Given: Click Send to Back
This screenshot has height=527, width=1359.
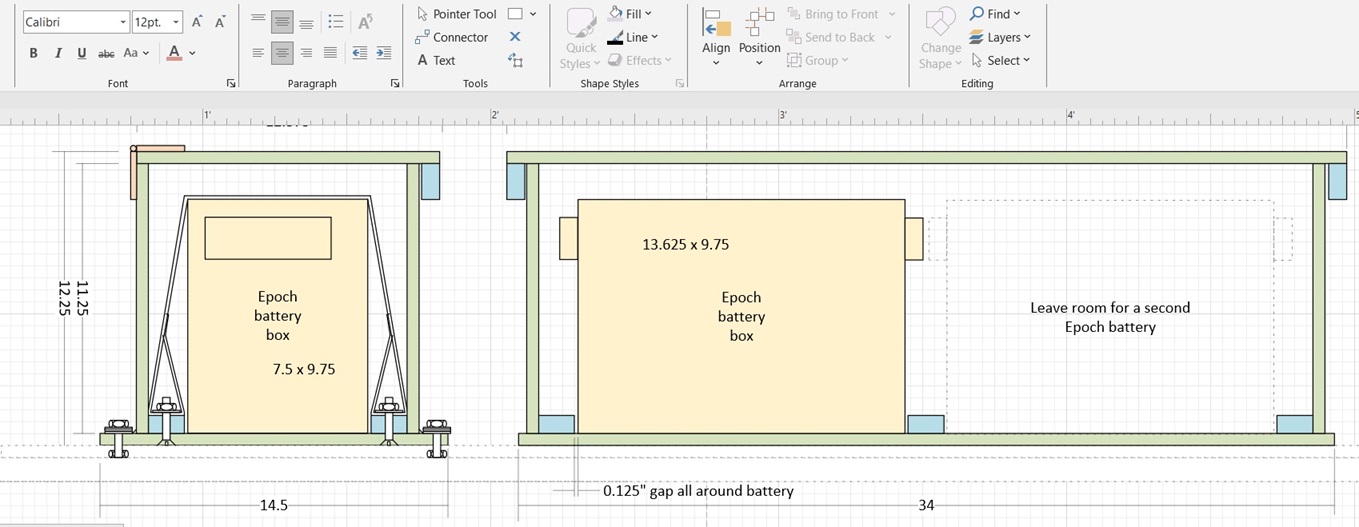Looking at the screenshot, I should (831, 37).
